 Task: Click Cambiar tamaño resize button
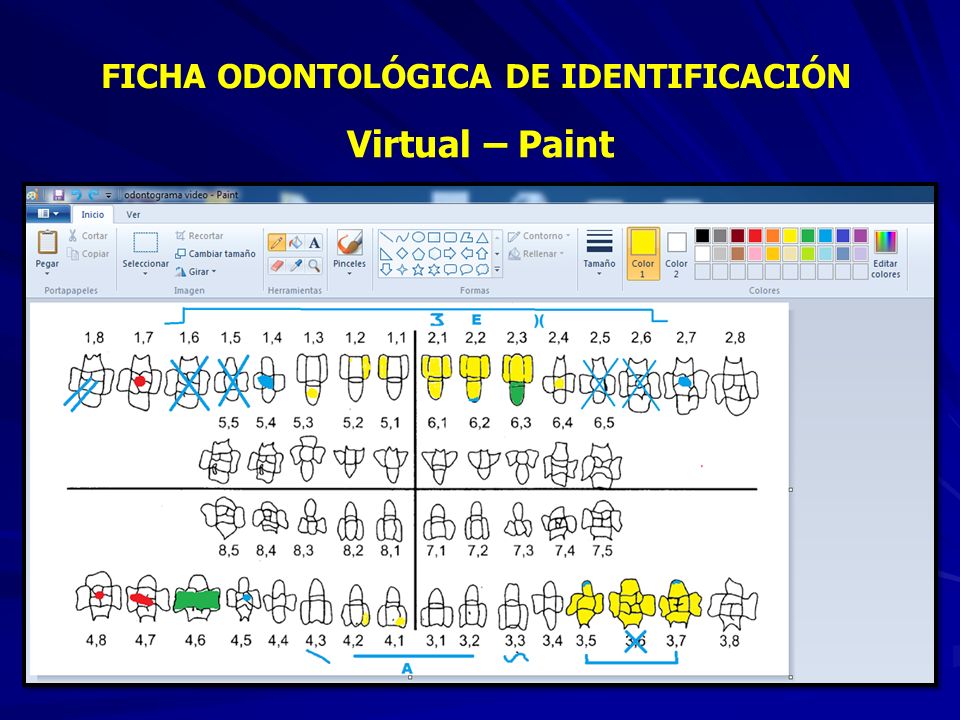coord(215,254)
